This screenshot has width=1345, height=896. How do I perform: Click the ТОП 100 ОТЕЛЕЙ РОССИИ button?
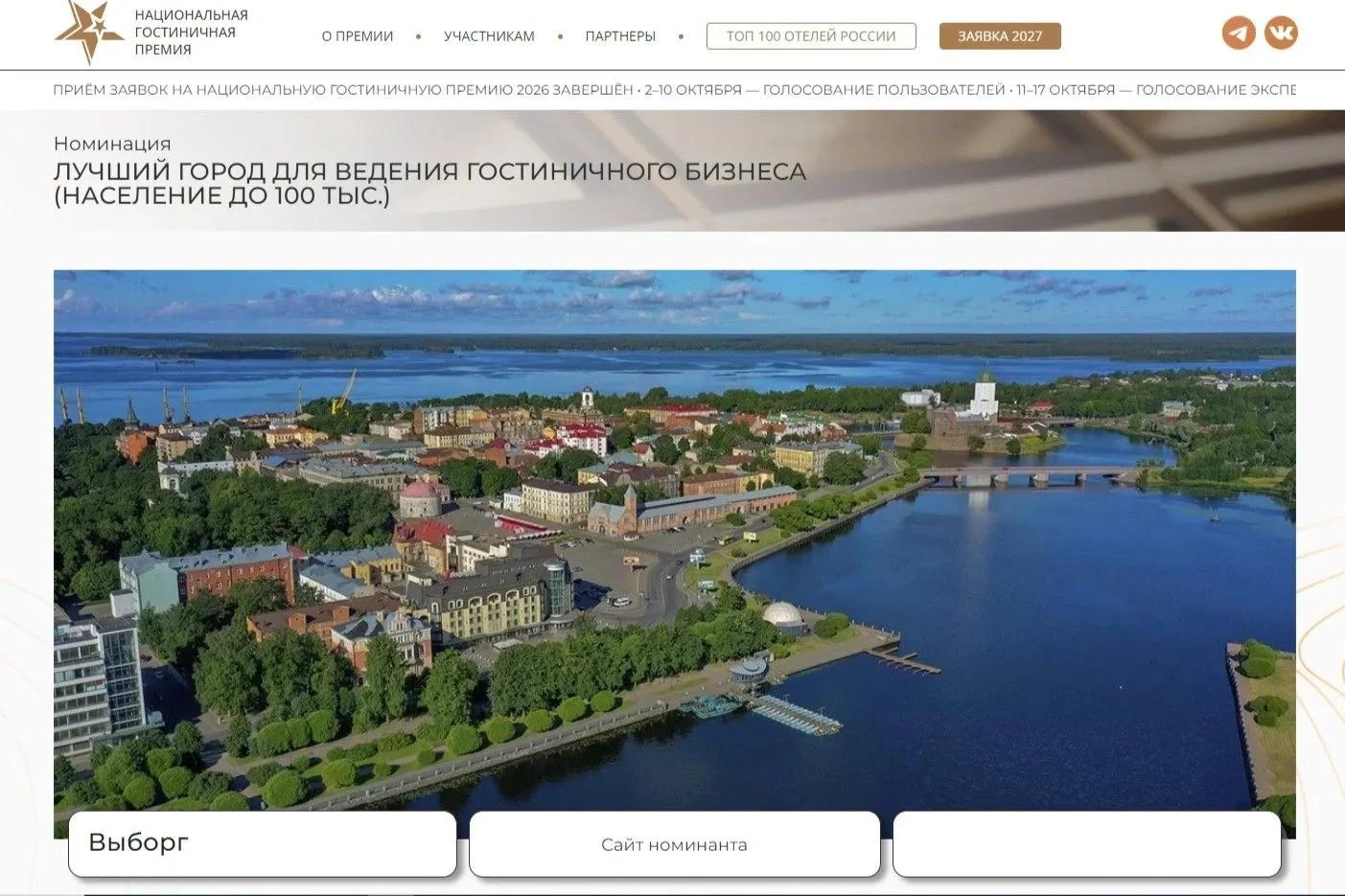coord(811,36)
